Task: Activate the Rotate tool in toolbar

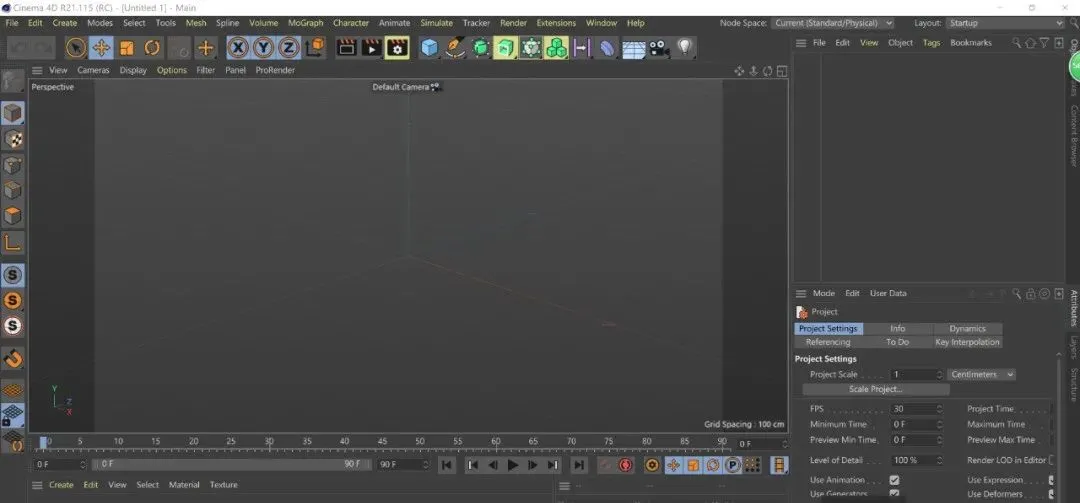Action: pos(152,48)
